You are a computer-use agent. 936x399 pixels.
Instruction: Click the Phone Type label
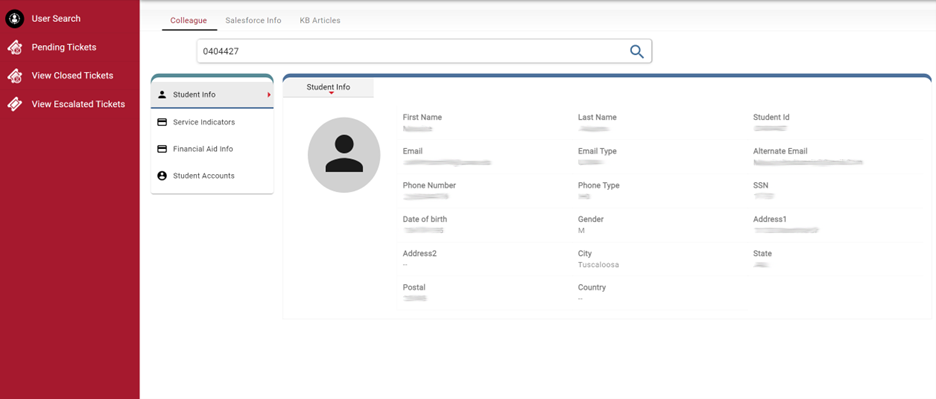[599, 186]
